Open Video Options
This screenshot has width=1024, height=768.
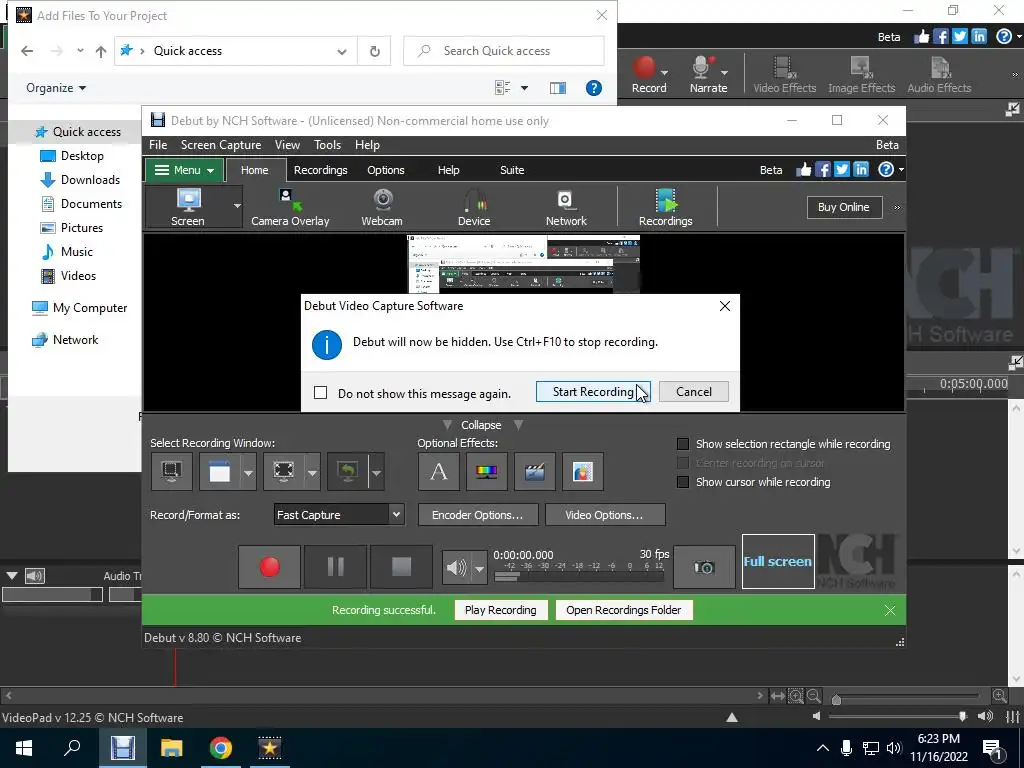605,515
